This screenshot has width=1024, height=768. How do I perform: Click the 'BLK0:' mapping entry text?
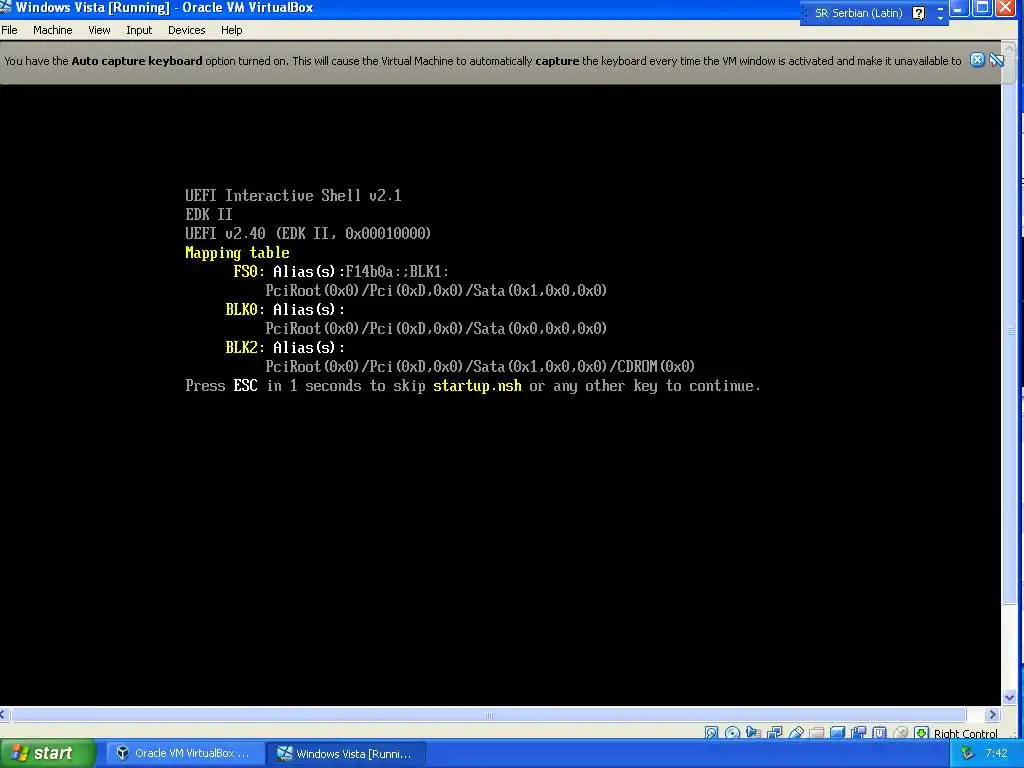coord(245,309)
